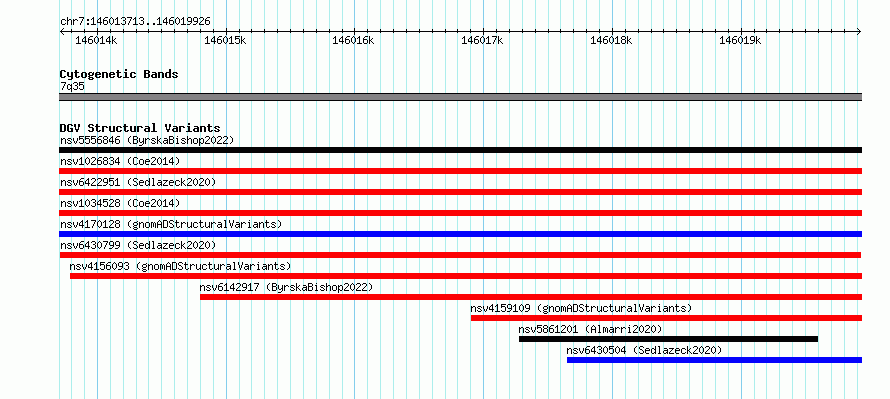Click the 7q35 band label
The image size is (890, 399).
[x=72, y=87]
